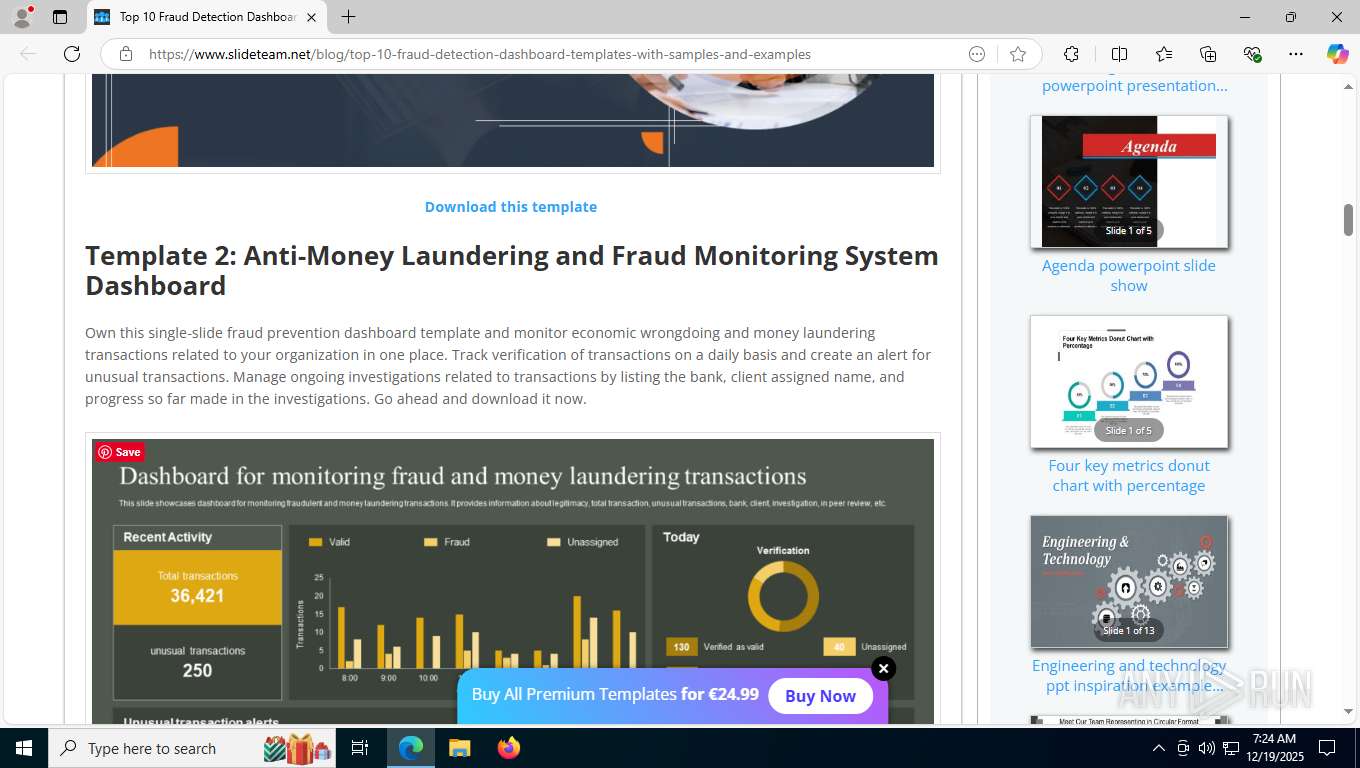The width and height of the screenshot is (1360, 768).
Task: Click Engineering and technology ppt link
Action: [1129, 675]
